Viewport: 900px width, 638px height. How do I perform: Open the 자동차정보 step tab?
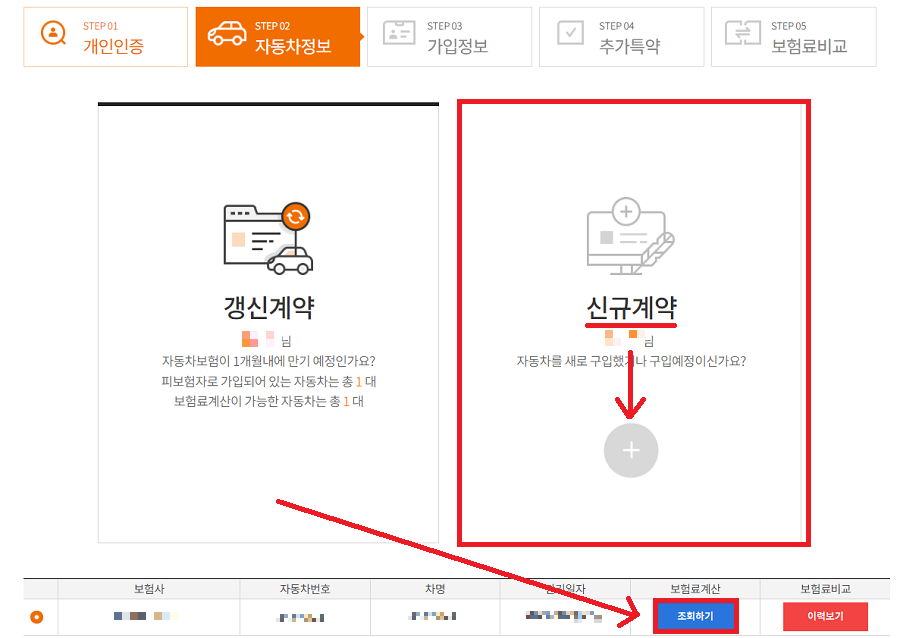(278, 37)
